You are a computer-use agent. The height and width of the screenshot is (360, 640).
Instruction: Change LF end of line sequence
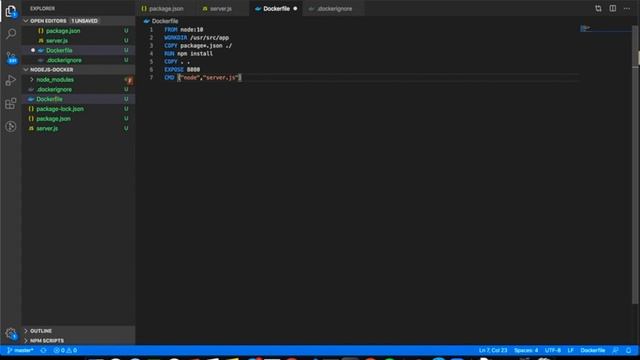(571, 350)
